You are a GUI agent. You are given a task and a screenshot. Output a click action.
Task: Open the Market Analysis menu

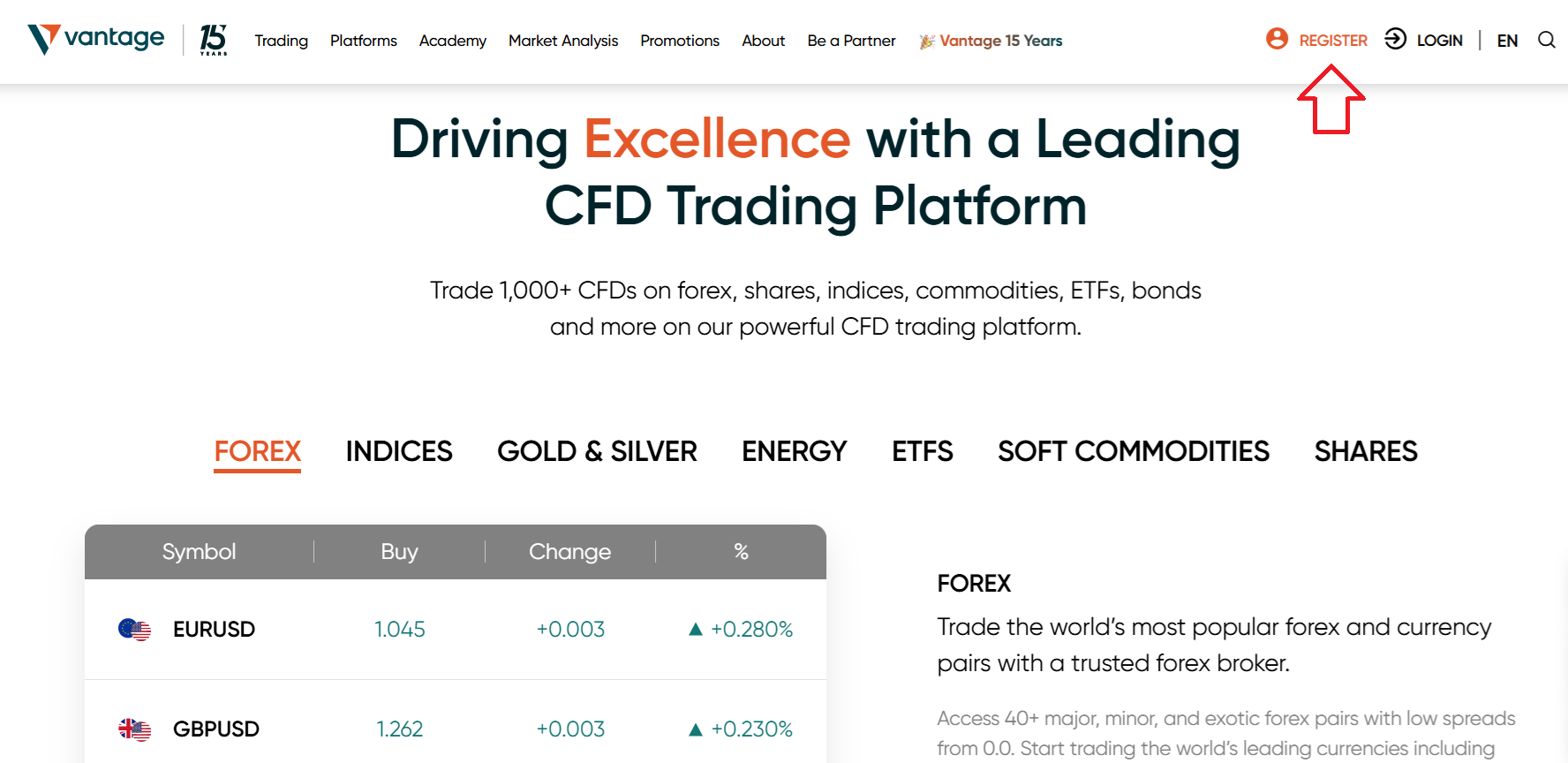[563, 40]
